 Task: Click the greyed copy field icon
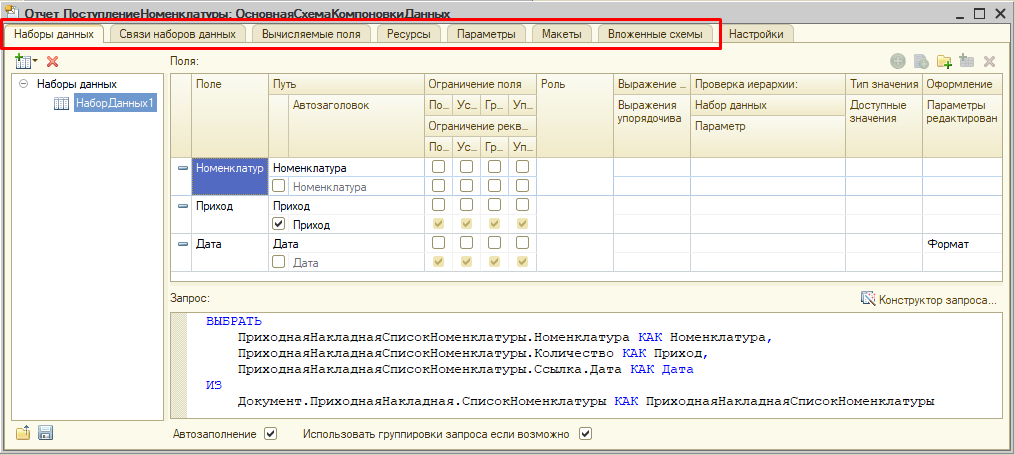(x=921, y=61)
